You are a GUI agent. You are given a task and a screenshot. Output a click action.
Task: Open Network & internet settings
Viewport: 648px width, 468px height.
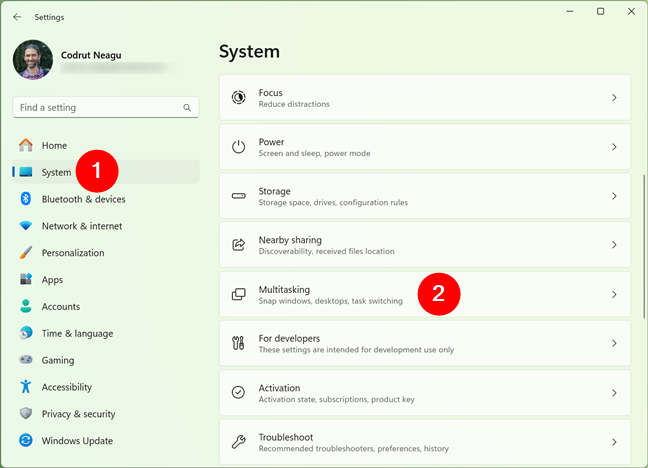pyautogui.click(x=106, y=226)
